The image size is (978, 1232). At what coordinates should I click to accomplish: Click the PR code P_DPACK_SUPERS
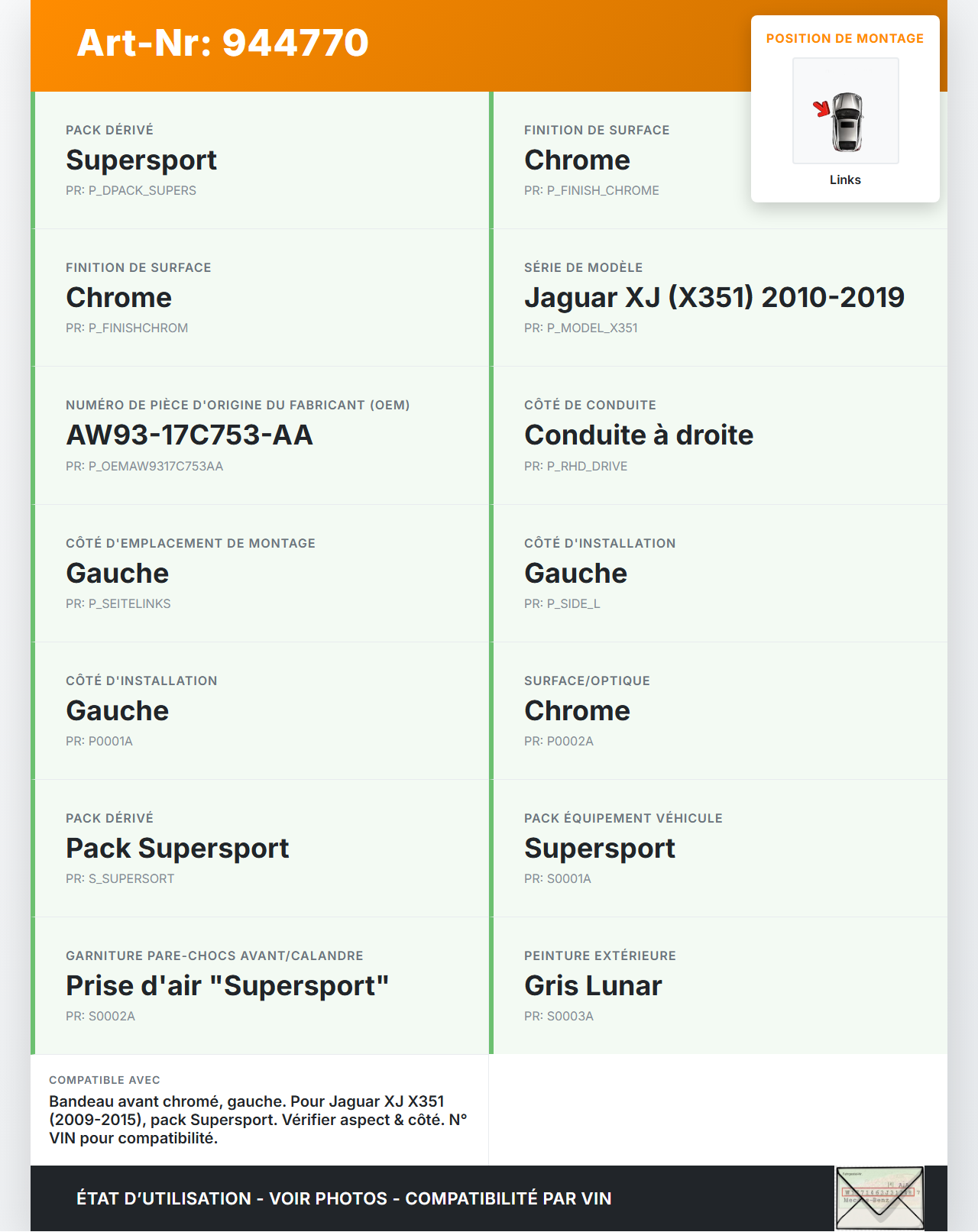pos(131,190)
